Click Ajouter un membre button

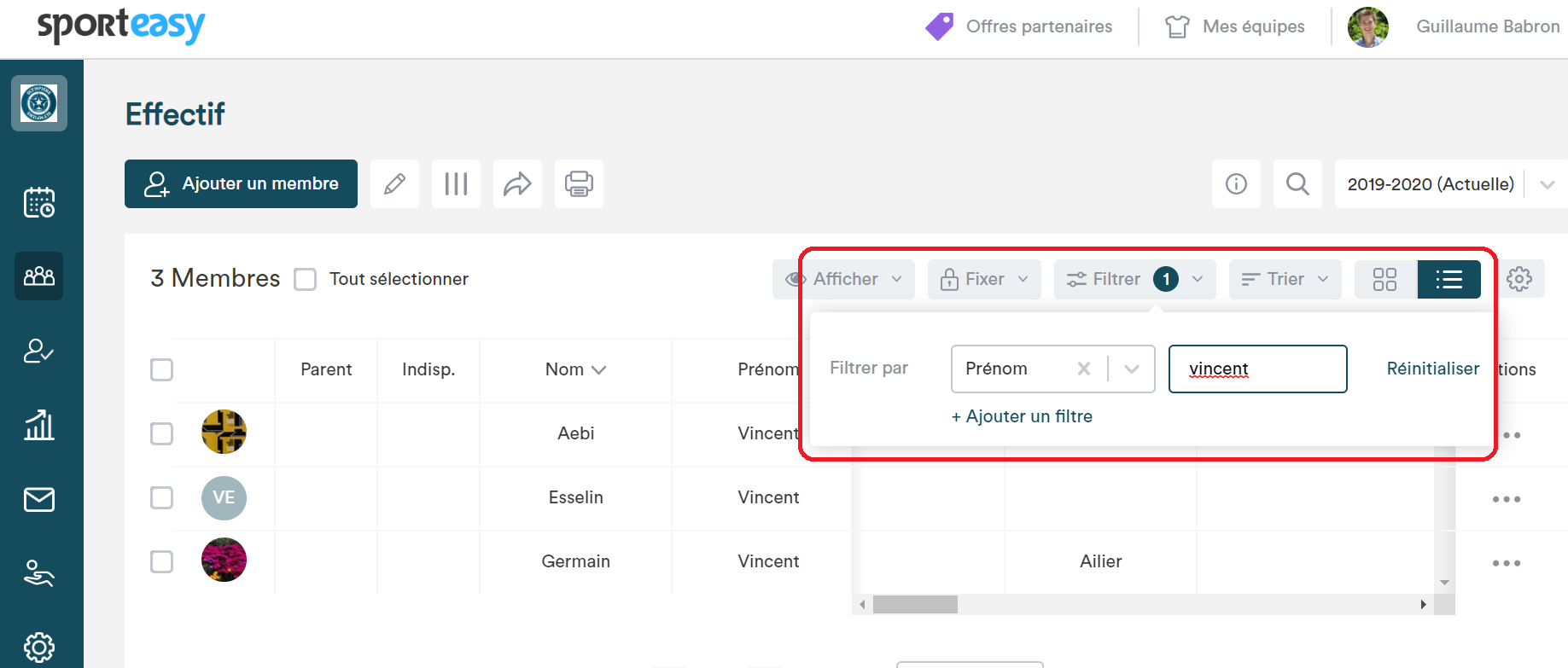pos(241,183)
